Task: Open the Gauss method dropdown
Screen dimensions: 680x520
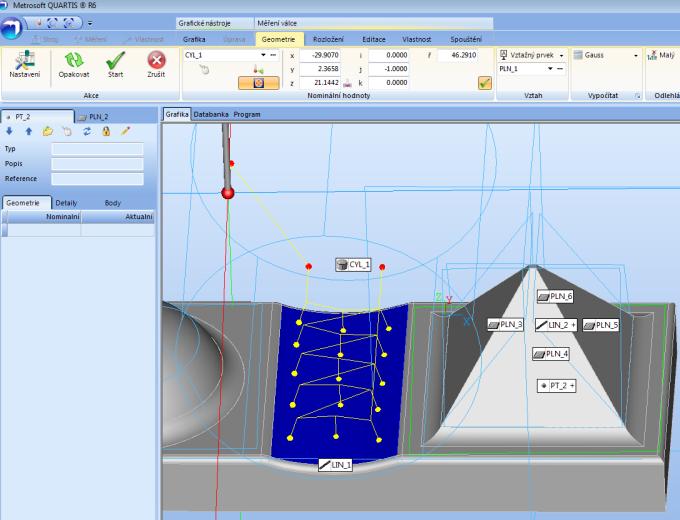Action: tap(636, 56)
